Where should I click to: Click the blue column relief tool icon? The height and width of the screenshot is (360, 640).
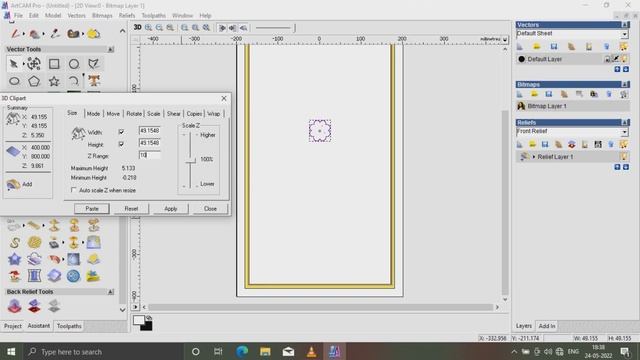[34, 276]
